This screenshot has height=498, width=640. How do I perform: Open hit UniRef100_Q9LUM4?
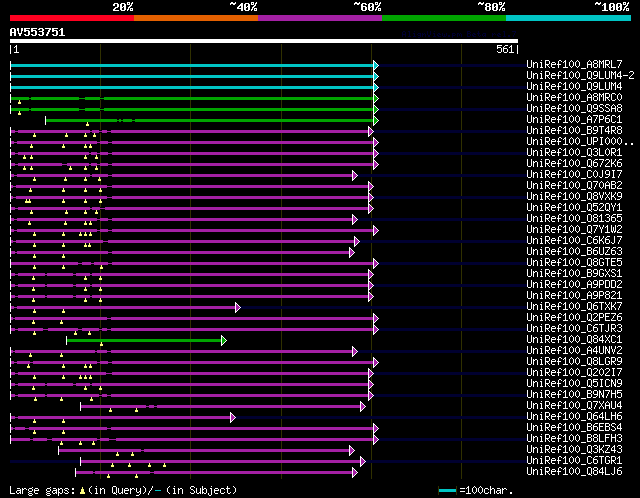(x=574, y=86)
